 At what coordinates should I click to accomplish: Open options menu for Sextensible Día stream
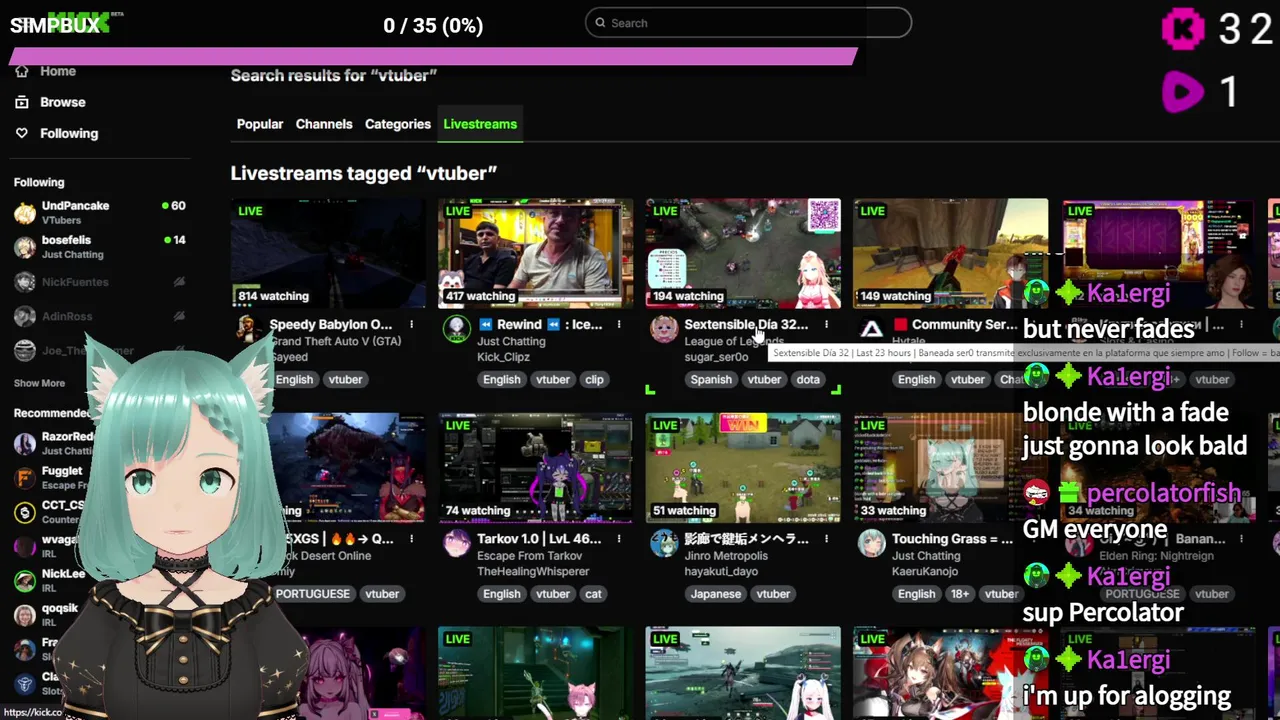coord(826,324)
